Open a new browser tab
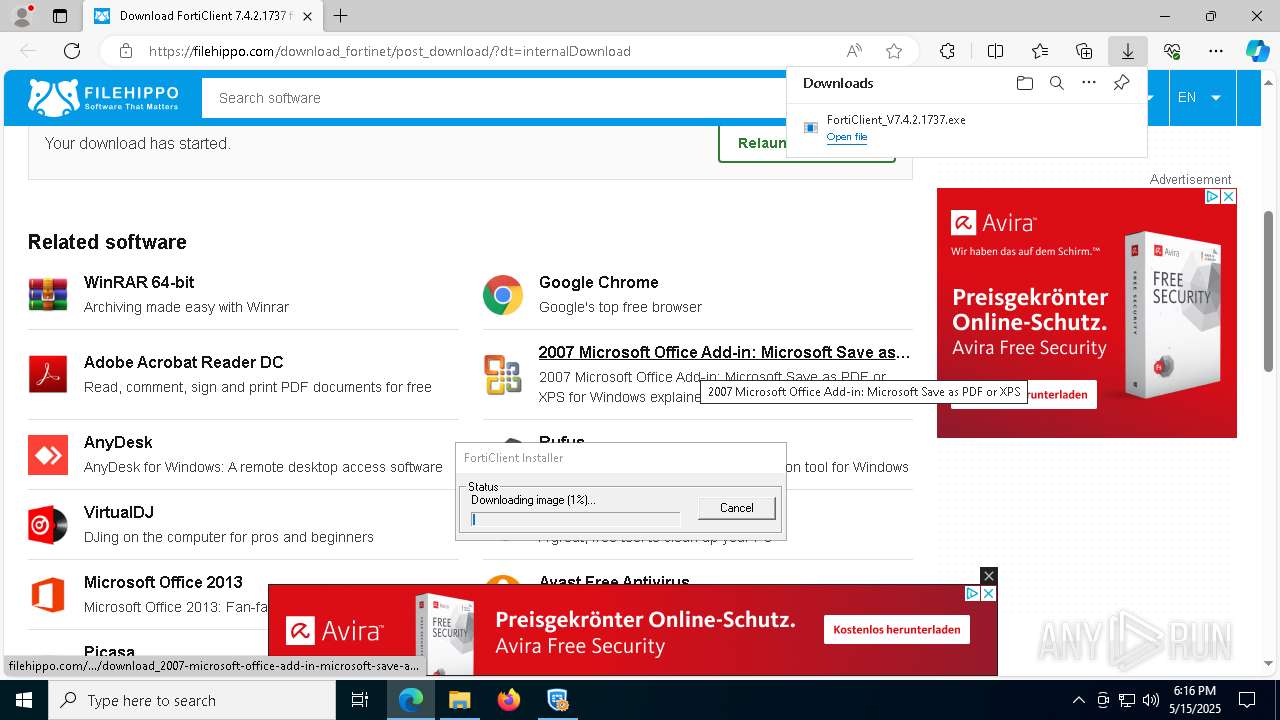Viewport: 1280px width, 720px height. point(341,16)
